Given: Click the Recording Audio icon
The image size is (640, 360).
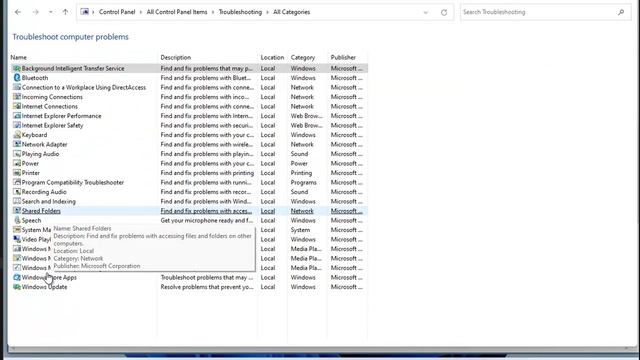Looking at the screenshot, I should [x=17, y=192].
